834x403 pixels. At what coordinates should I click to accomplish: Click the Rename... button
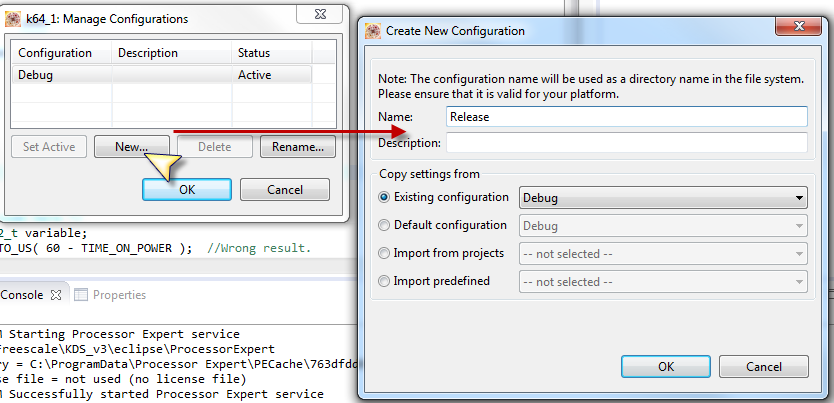297,147
